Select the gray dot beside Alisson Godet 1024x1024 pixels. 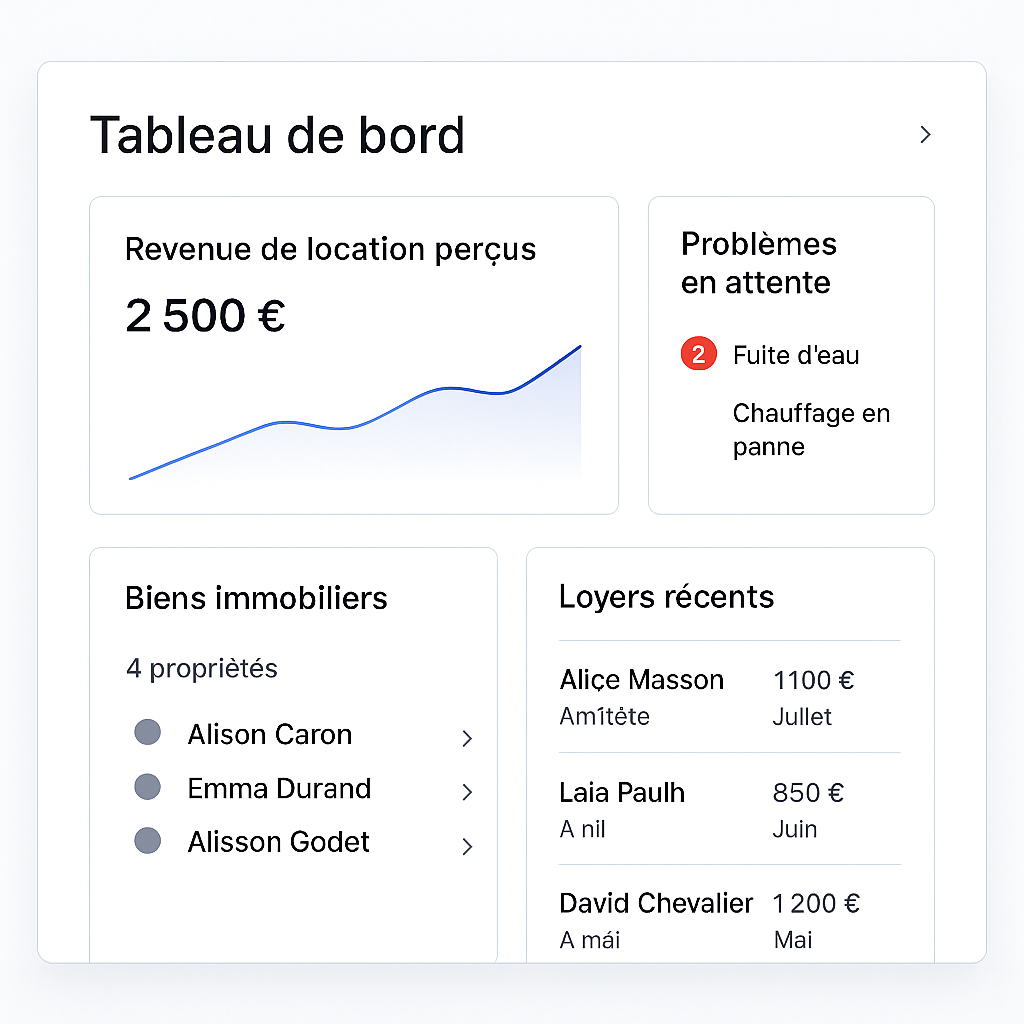click(x=147, y=840)
